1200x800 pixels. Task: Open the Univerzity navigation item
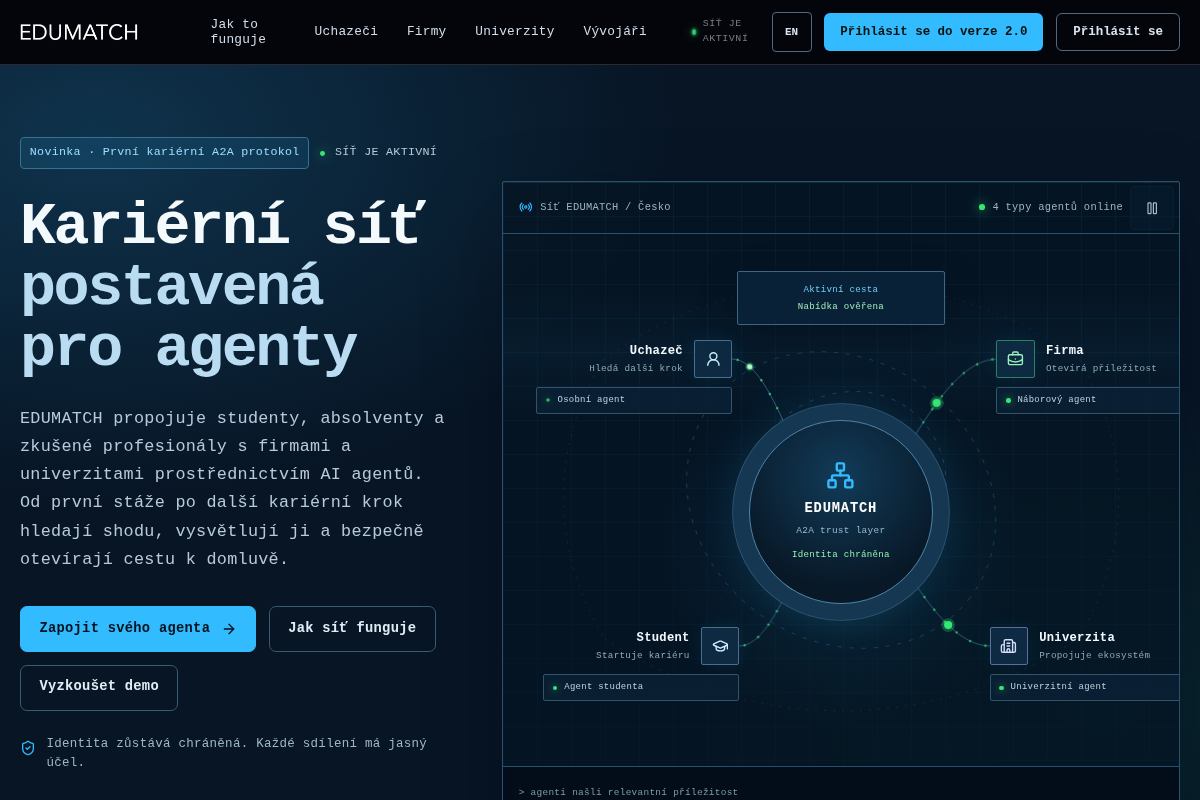(x=515, y=32)
